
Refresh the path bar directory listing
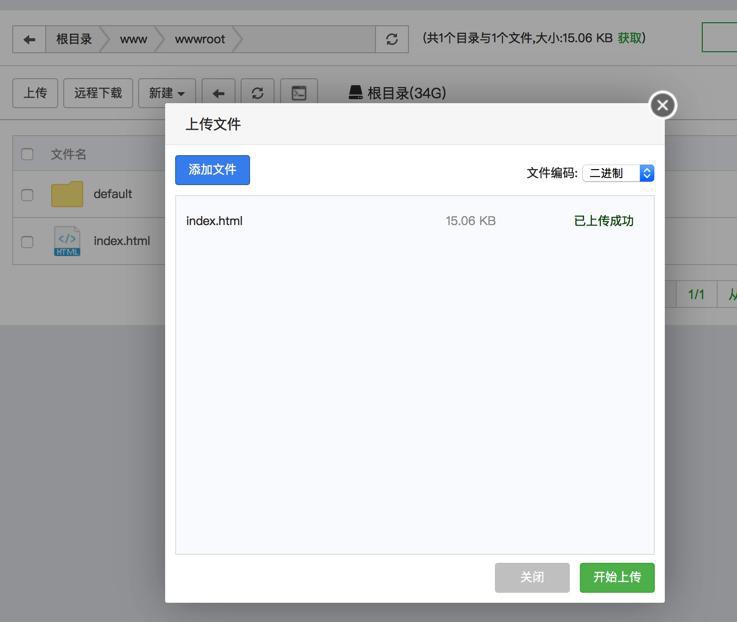pyautogui.click(x=392, y=39)
